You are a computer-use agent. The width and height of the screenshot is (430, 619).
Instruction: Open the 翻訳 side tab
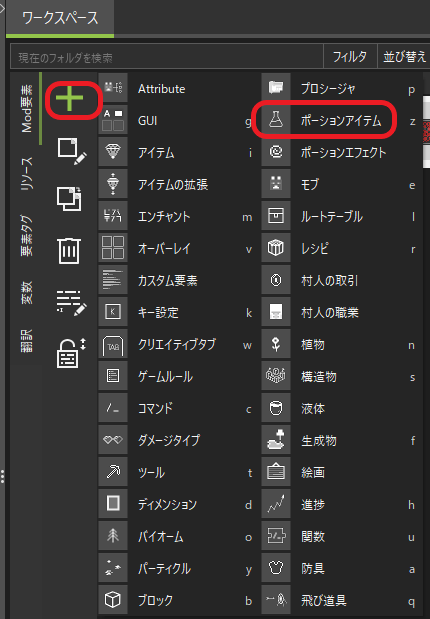click(27, 340)
